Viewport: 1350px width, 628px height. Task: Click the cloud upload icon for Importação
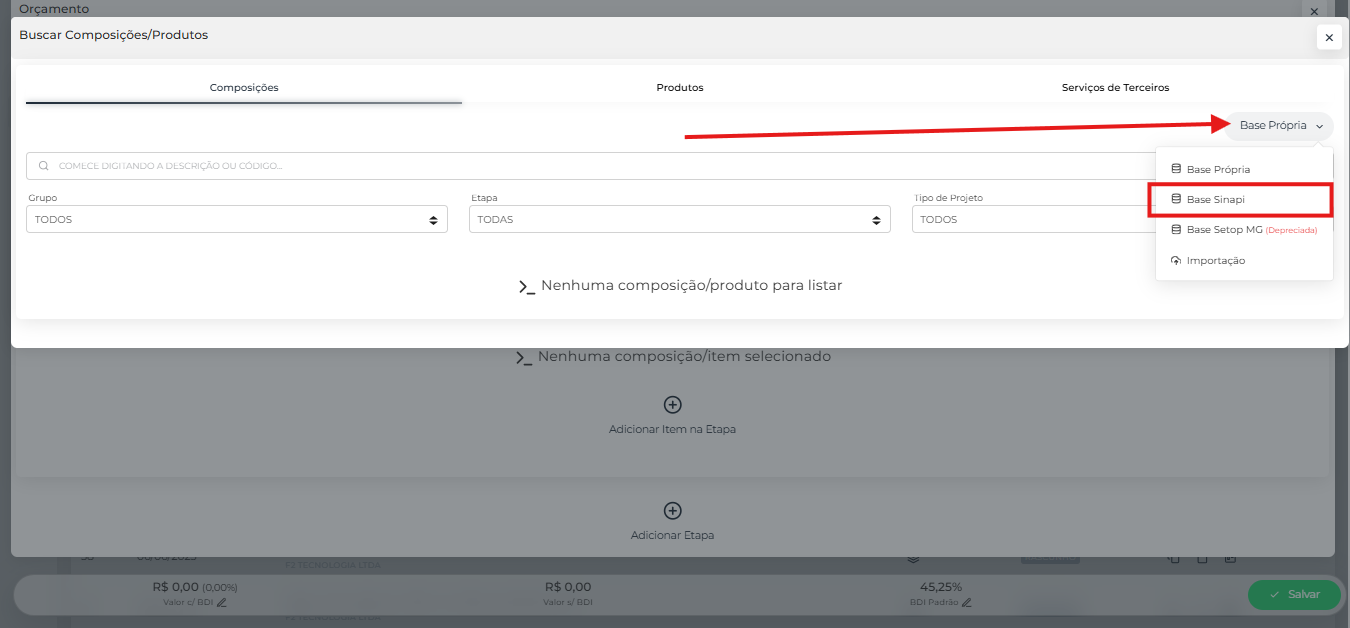(1176, 261)
